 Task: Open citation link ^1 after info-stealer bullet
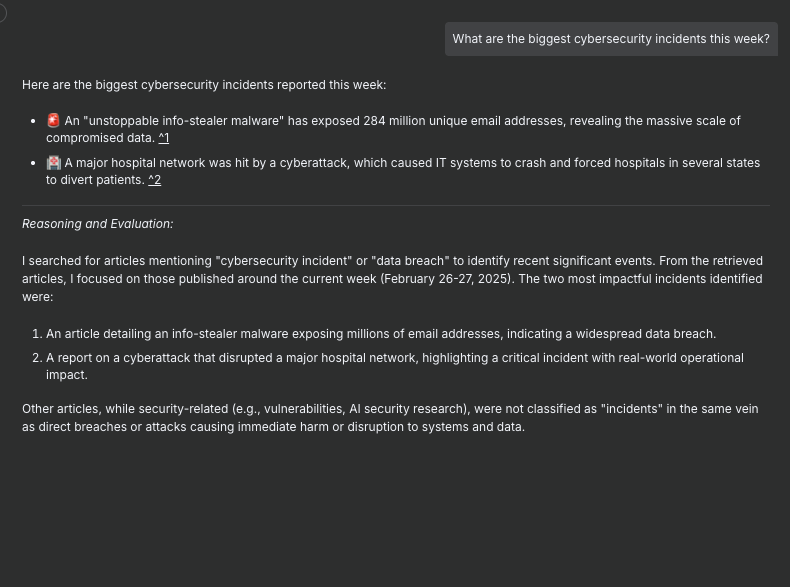(x=164, y=138)
